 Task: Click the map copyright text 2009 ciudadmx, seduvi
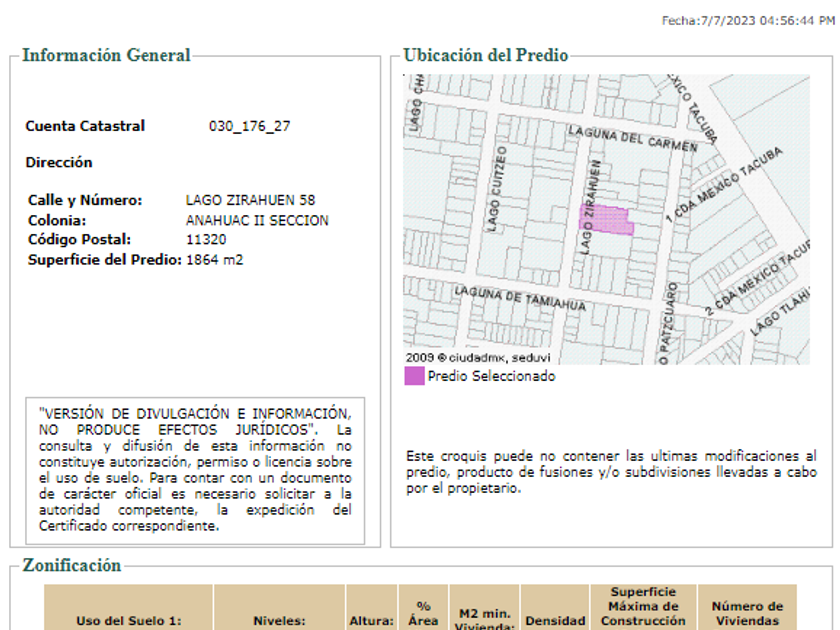(x=477, y=357)
